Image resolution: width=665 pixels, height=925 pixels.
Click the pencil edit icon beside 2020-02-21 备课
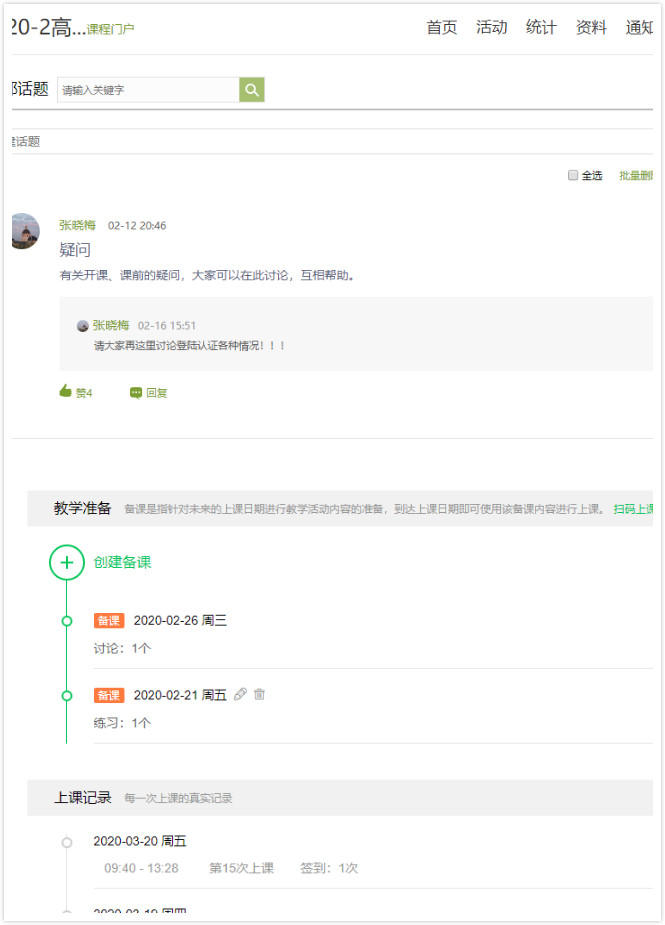point(240,694)
